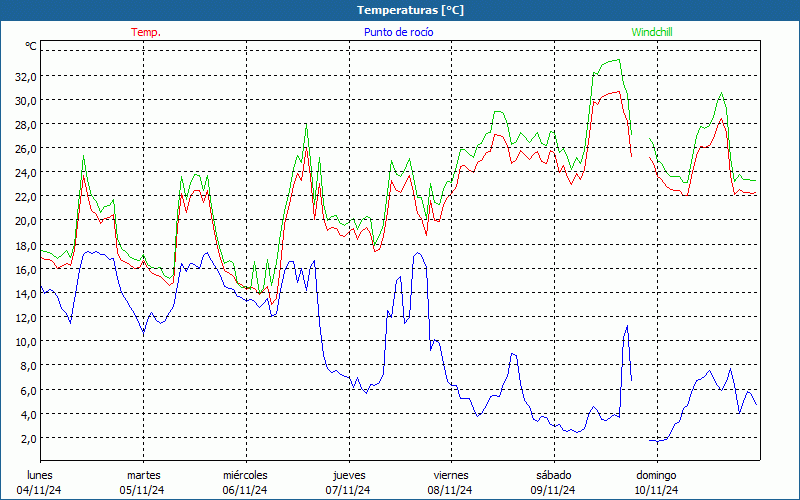Click the 32,0 y-axis value
The image size is (800, 500).
(x=26, y=77)
